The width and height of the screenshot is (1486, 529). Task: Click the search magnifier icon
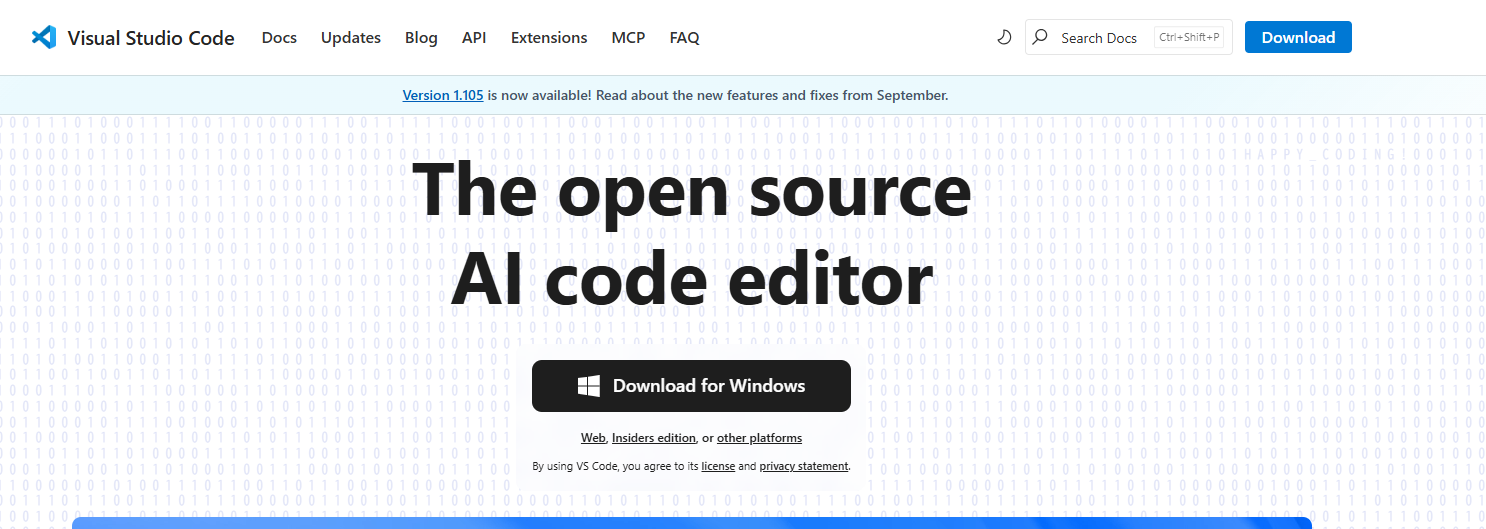(x=1040, y=37)
